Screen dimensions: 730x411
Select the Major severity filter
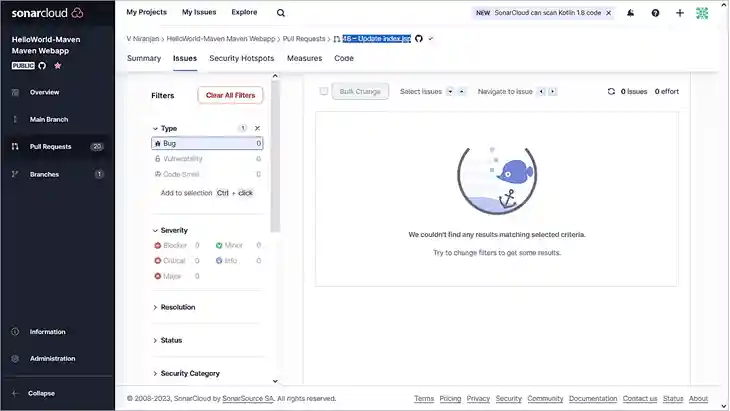click(176, 276)
